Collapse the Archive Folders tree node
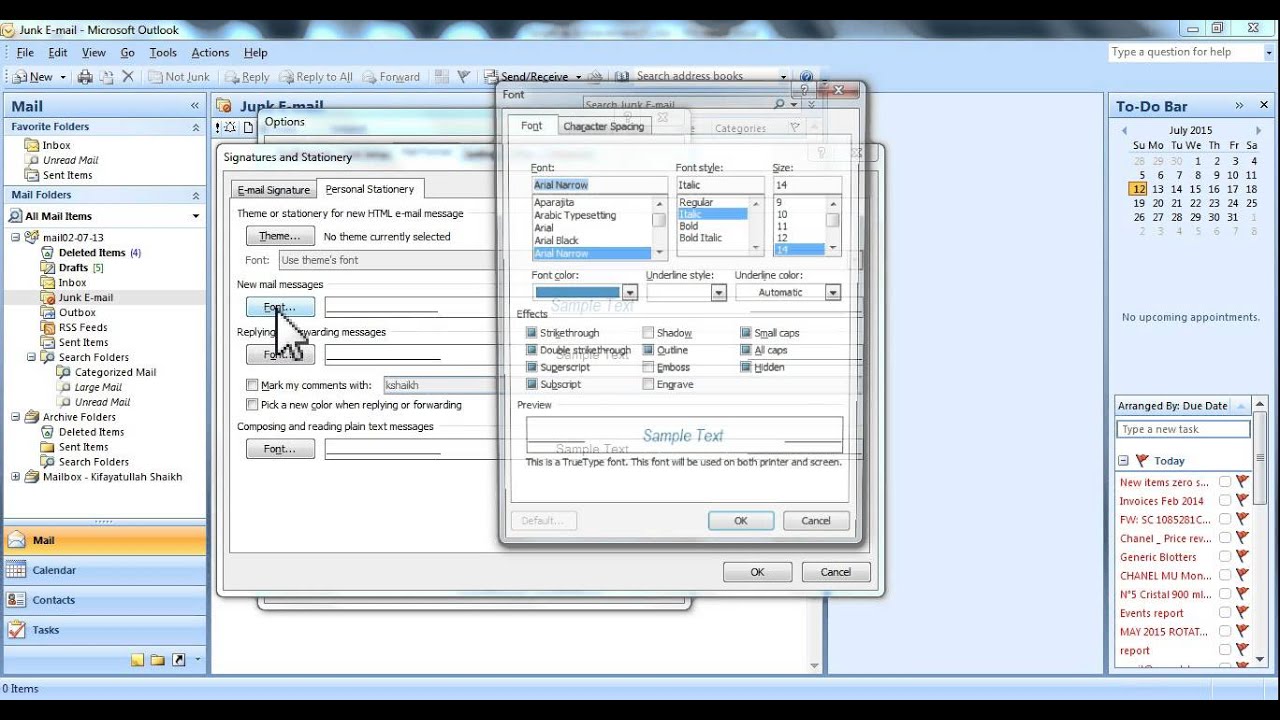Viewport: 1280px width, 720px height. [16, 417]
